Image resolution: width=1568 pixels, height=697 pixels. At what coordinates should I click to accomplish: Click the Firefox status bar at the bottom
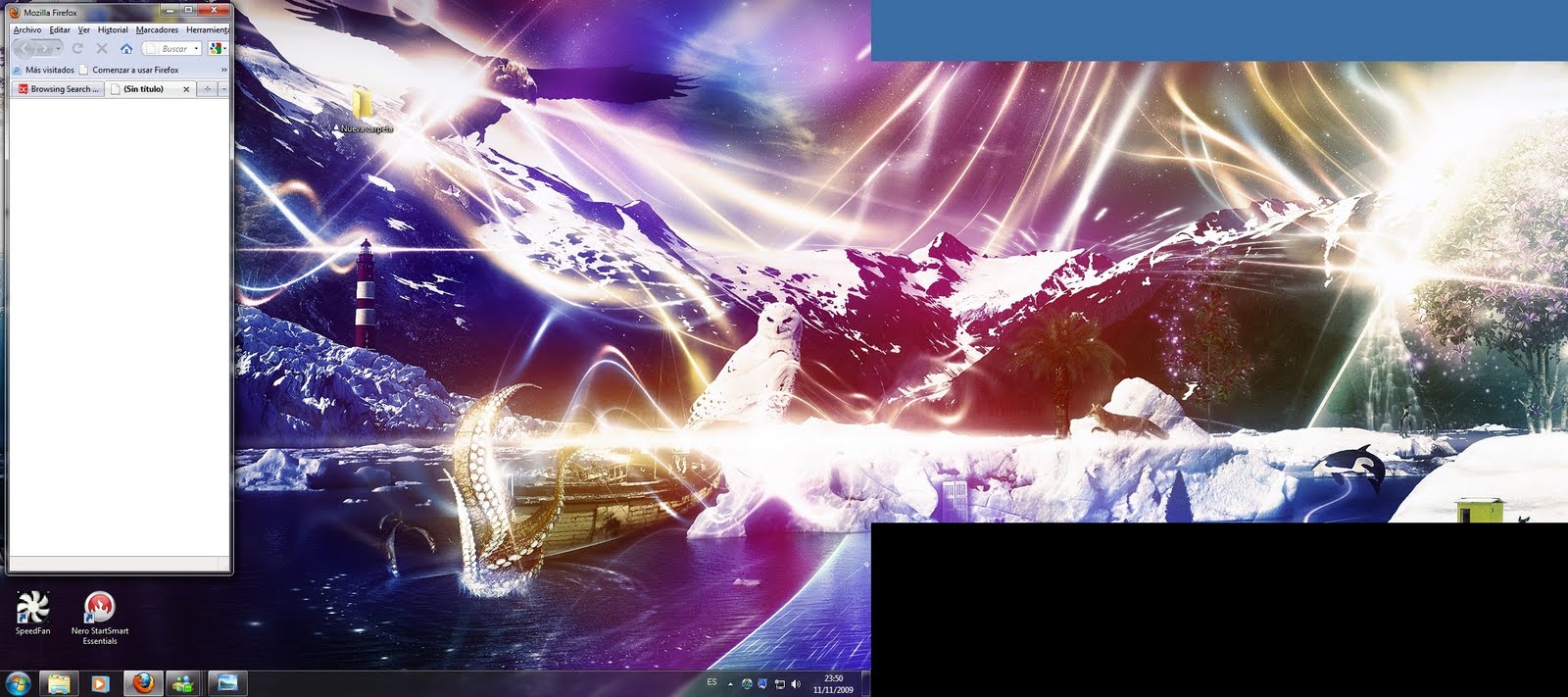click(119, 564)
